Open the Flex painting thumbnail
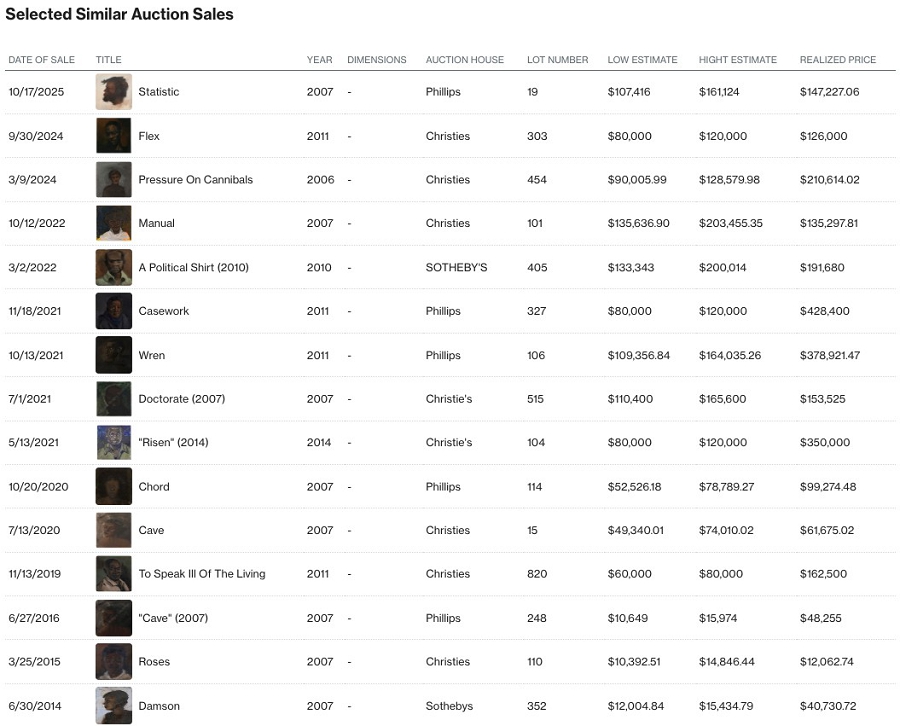The image size is (900, 726). point(113,136)
